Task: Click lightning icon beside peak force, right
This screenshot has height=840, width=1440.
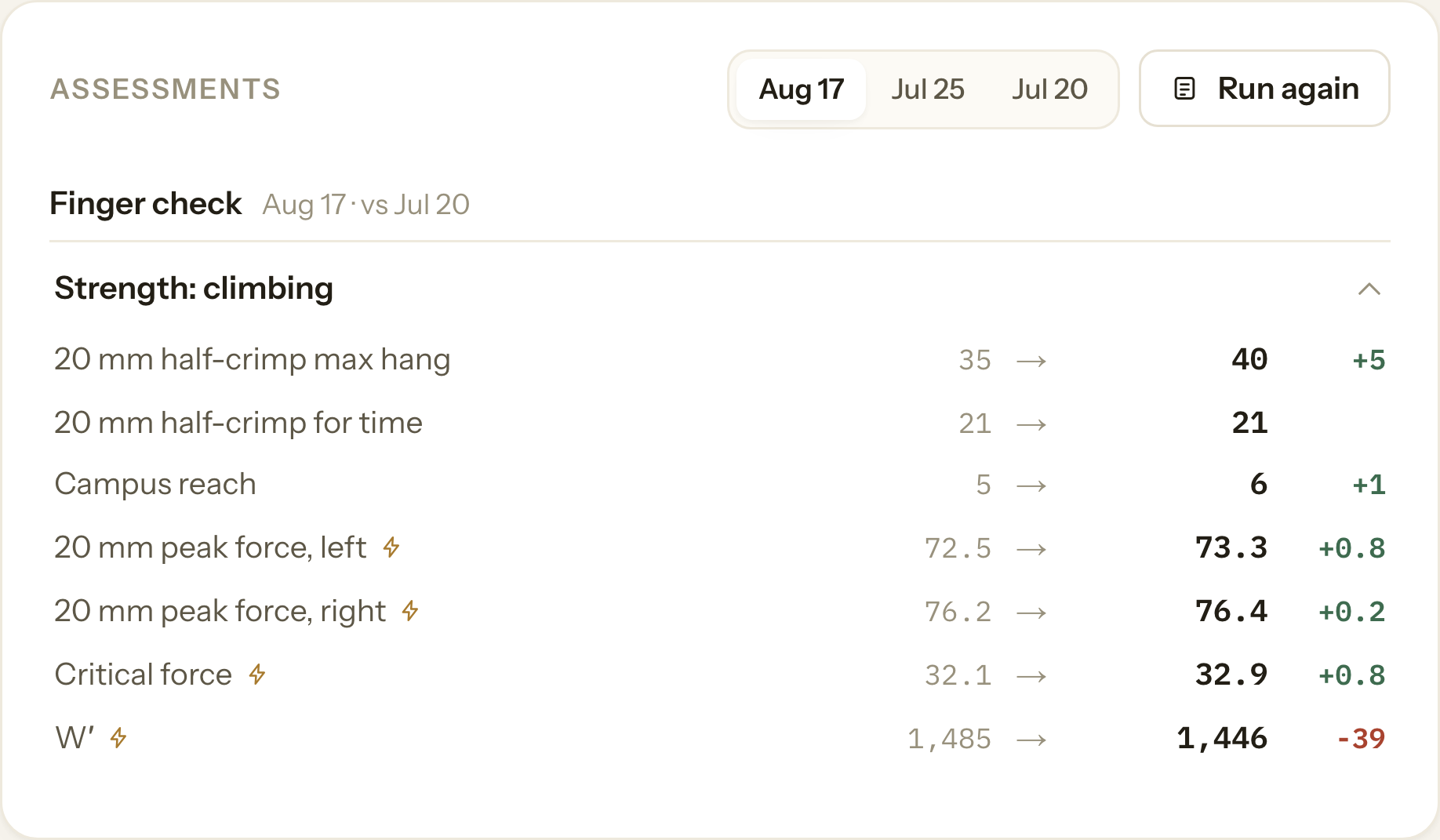Action: tap(410, 610)
